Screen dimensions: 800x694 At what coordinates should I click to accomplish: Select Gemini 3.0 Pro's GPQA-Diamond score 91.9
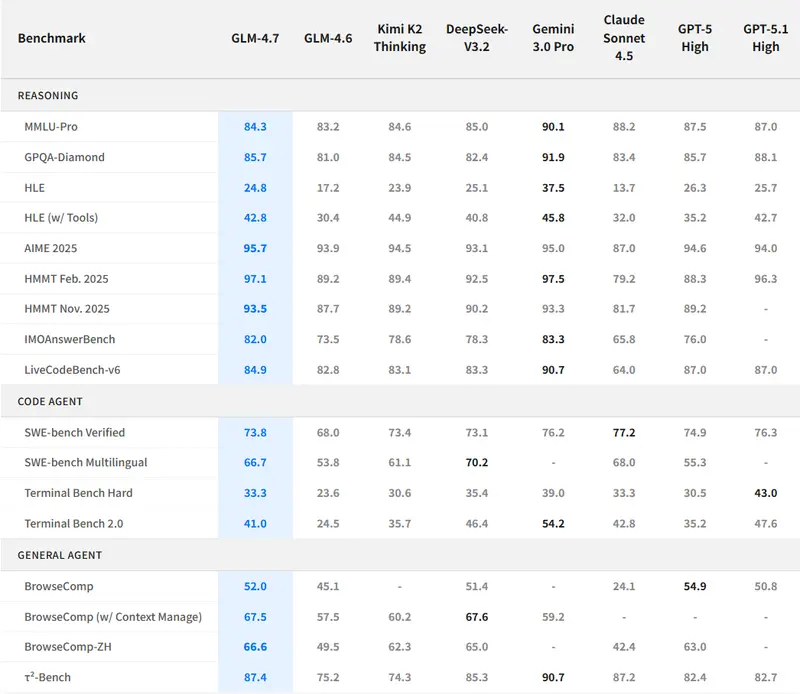(552, 157)
